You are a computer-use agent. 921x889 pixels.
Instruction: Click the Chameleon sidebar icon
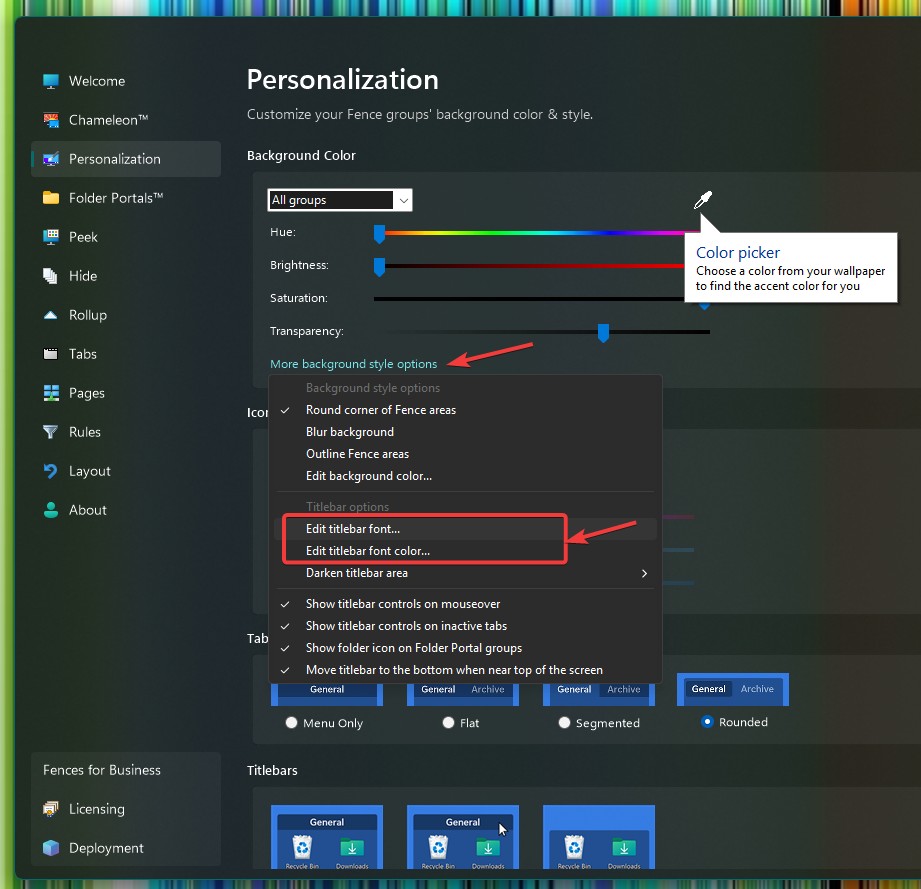(x=51, y=120)
